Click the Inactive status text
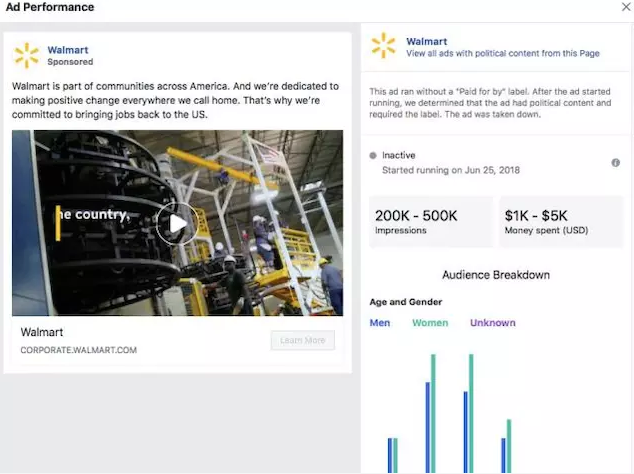634x474 pixels. (x=398, y=155)
